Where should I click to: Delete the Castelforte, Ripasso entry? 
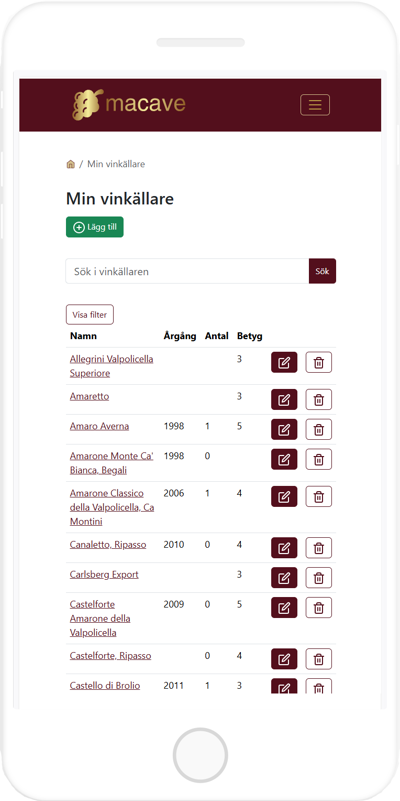click(319, 658)
